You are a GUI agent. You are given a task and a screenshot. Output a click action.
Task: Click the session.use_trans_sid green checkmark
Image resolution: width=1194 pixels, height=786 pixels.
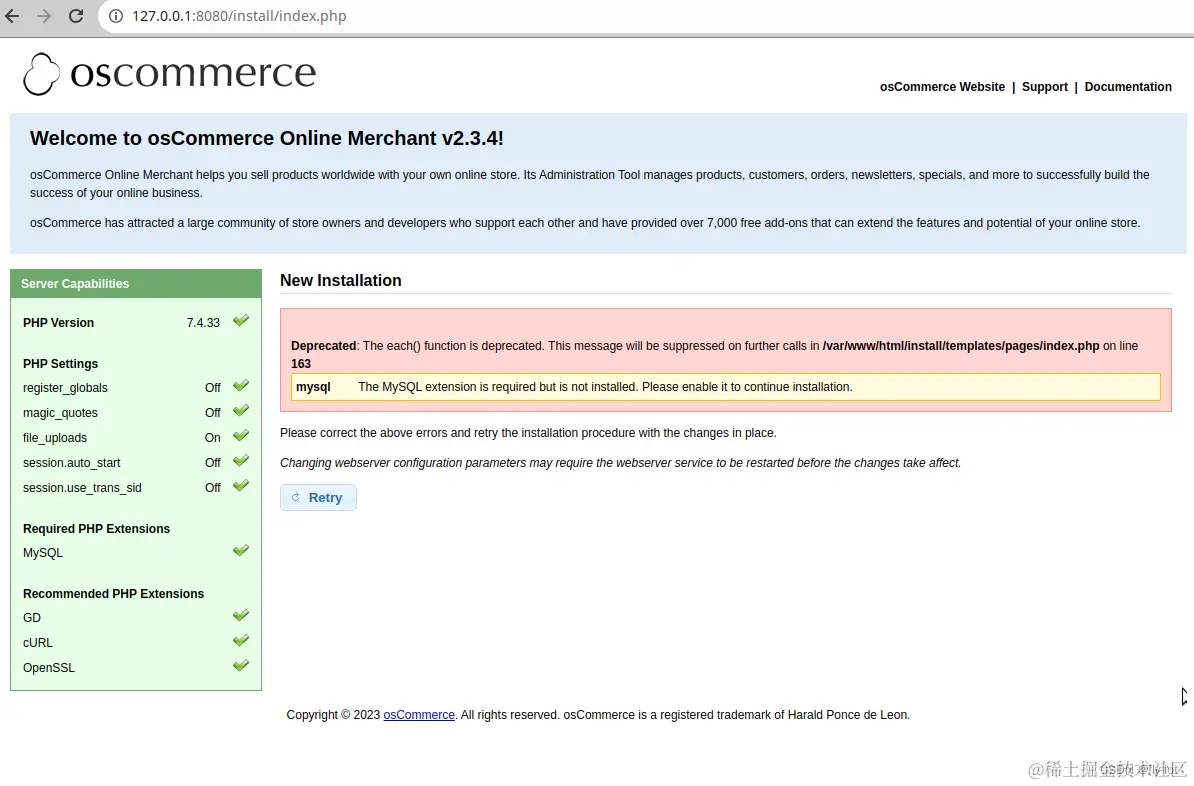[x=241, y=486]
